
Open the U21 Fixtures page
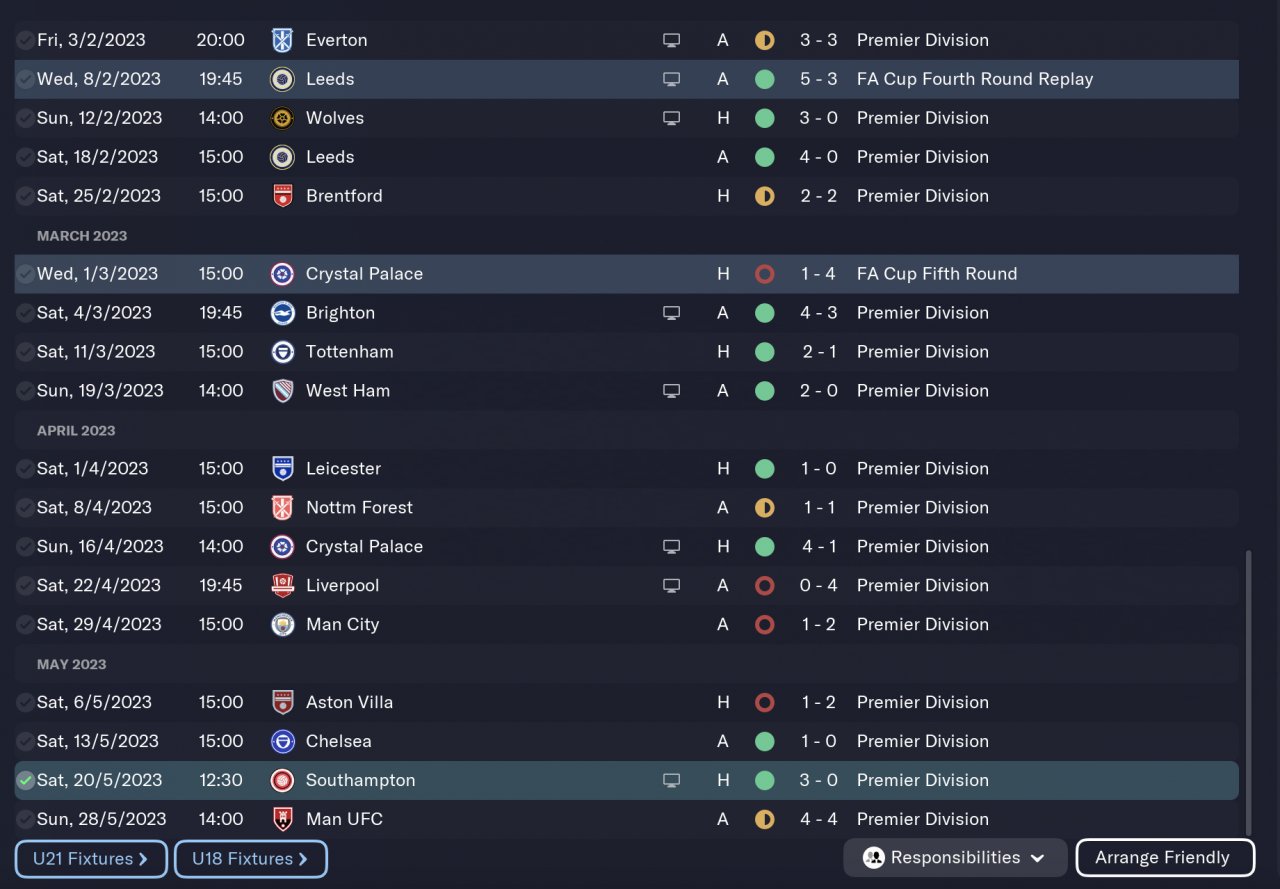pyautogui.click(x=91, y=859)
